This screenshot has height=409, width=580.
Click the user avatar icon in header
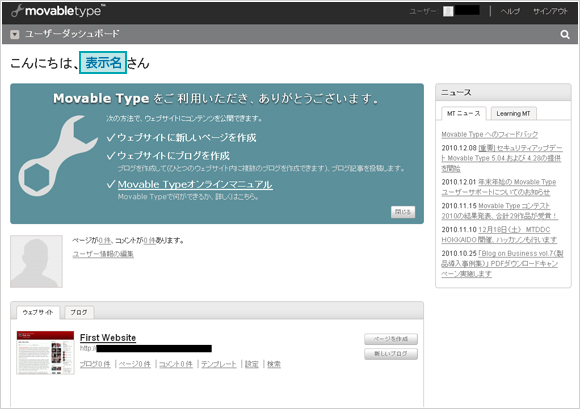pos(448,11)
